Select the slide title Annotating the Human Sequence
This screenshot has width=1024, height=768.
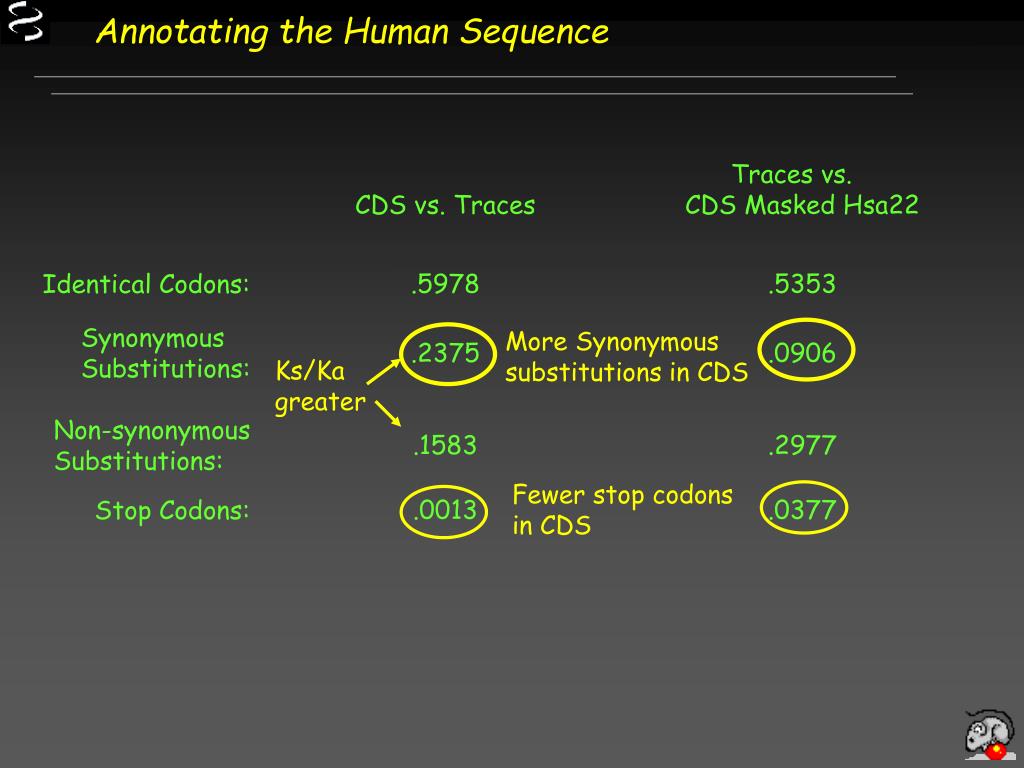point(352,32)
